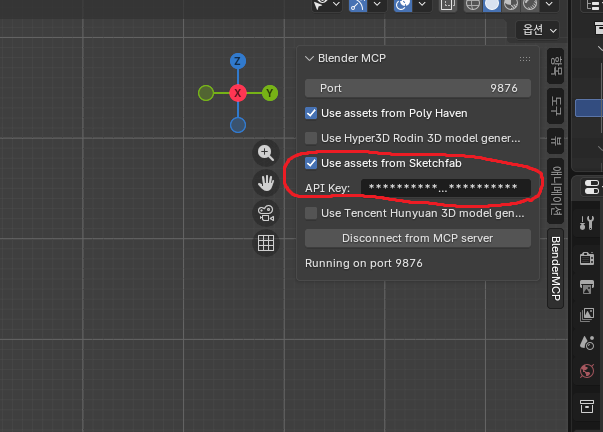This screenshot has height=432, width=603.
Task: Switch to solid viewport shading
Action: pyautogui.click(x=491, y=4)
